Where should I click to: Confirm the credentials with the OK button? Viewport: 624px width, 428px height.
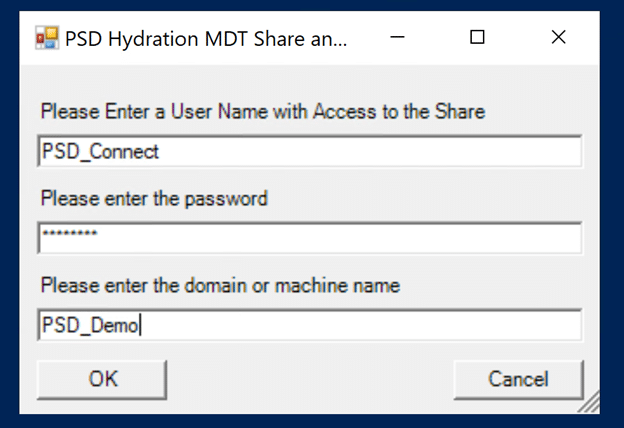pyautogui.click(x=102, y=379)
